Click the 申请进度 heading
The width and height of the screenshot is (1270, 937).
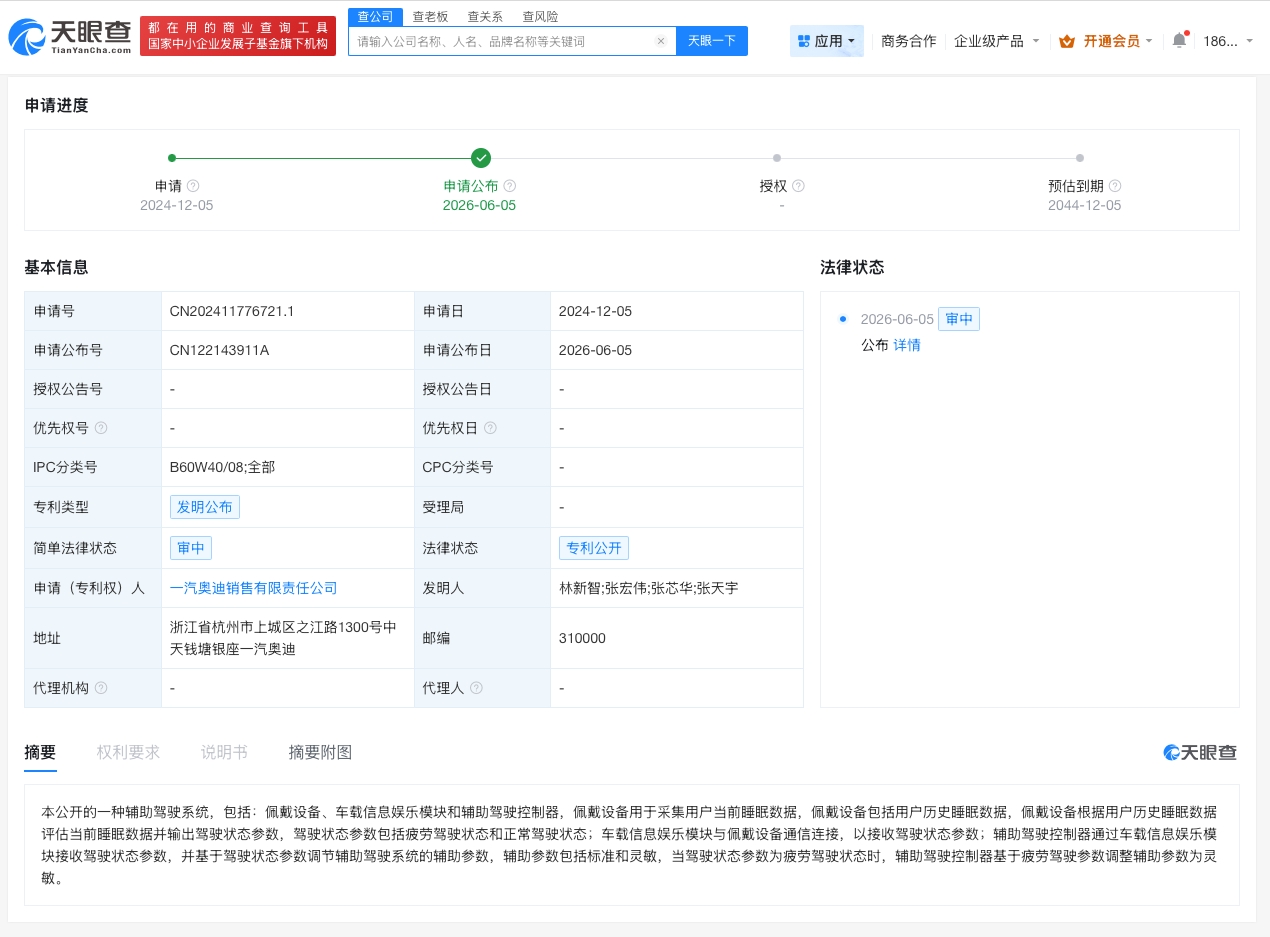[x=56, y=105]
